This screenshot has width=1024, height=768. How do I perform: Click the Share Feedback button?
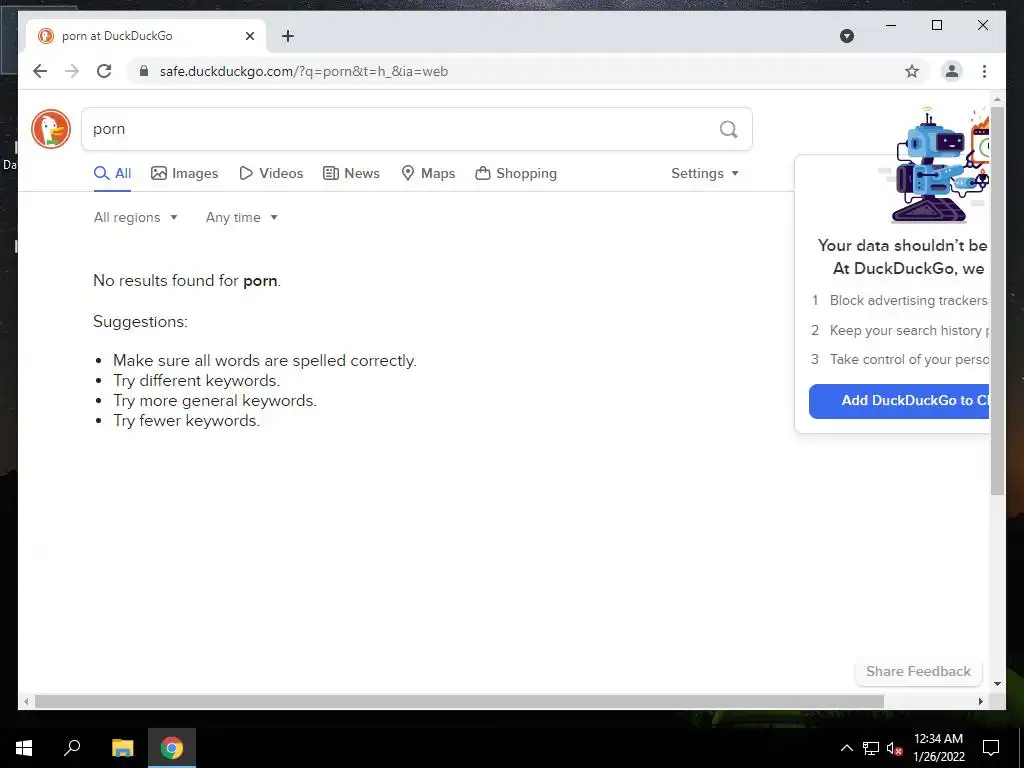918,671
